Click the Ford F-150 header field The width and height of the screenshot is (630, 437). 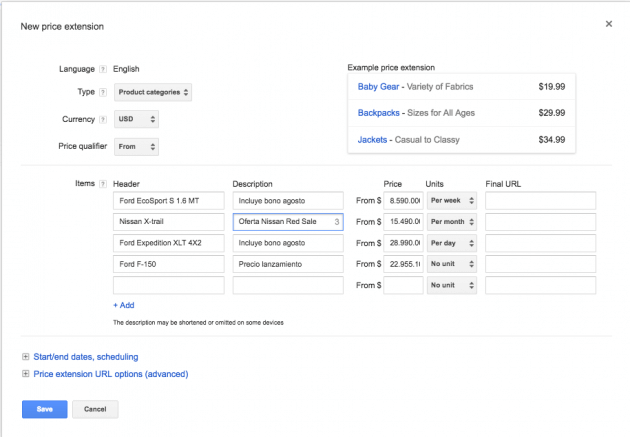169,264
